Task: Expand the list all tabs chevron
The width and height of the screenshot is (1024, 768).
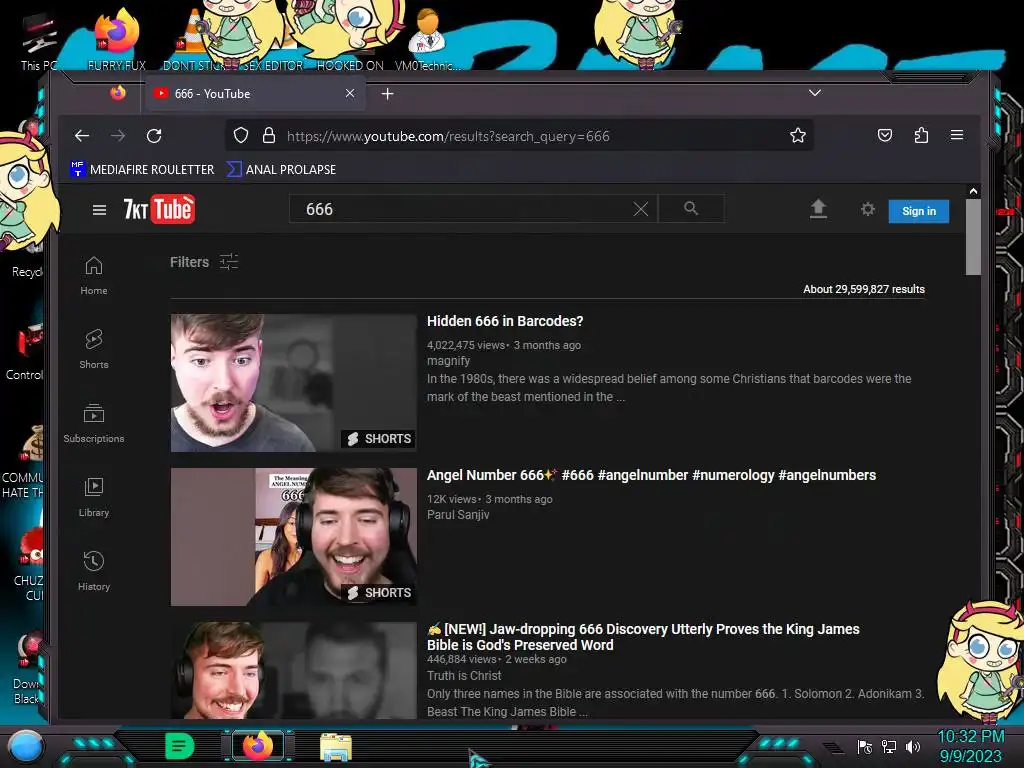Action: pyautogui.click(x=814, y=93)
